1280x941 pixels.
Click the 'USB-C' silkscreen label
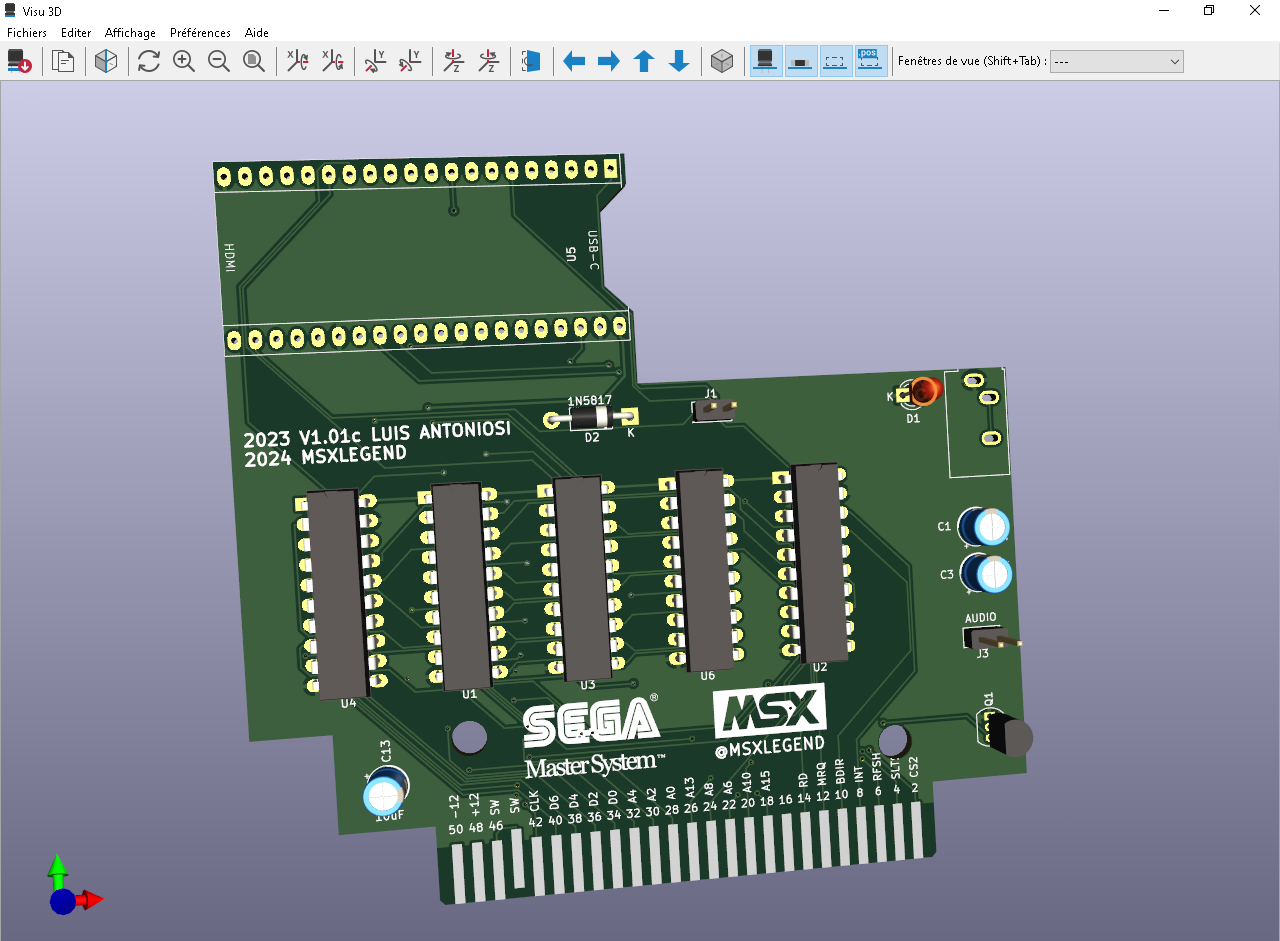[593, 250]
